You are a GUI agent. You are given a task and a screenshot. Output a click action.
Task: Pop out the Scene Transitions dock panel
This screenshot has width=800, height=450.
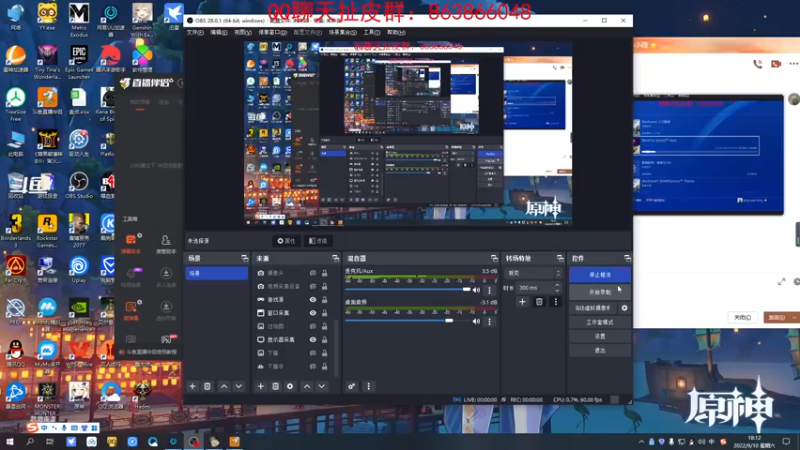pos(560,259)
